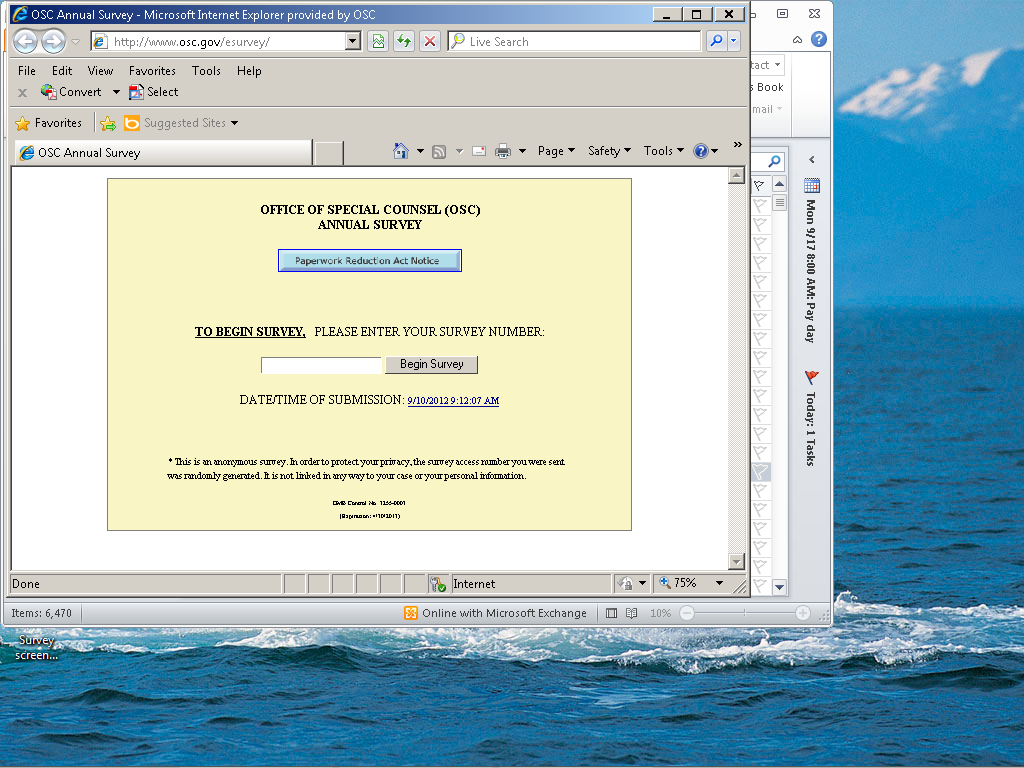Viewport: 1024px width, 768px height.
Task: Click the Print icon in command bar
Action: click(x=503, y=151)
